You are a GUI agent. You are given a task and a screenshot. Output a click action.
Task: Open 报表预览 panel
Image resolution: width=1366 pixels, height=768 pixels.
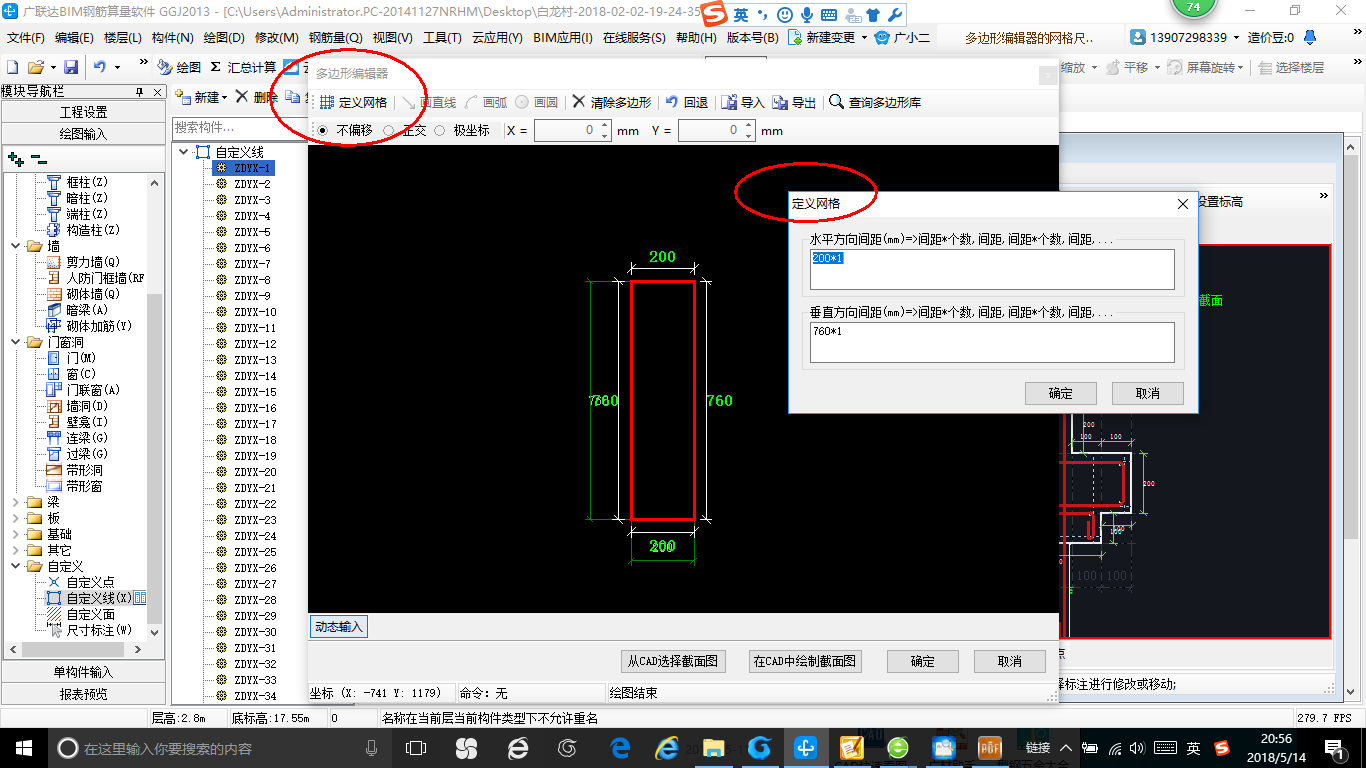click(83, 693)
